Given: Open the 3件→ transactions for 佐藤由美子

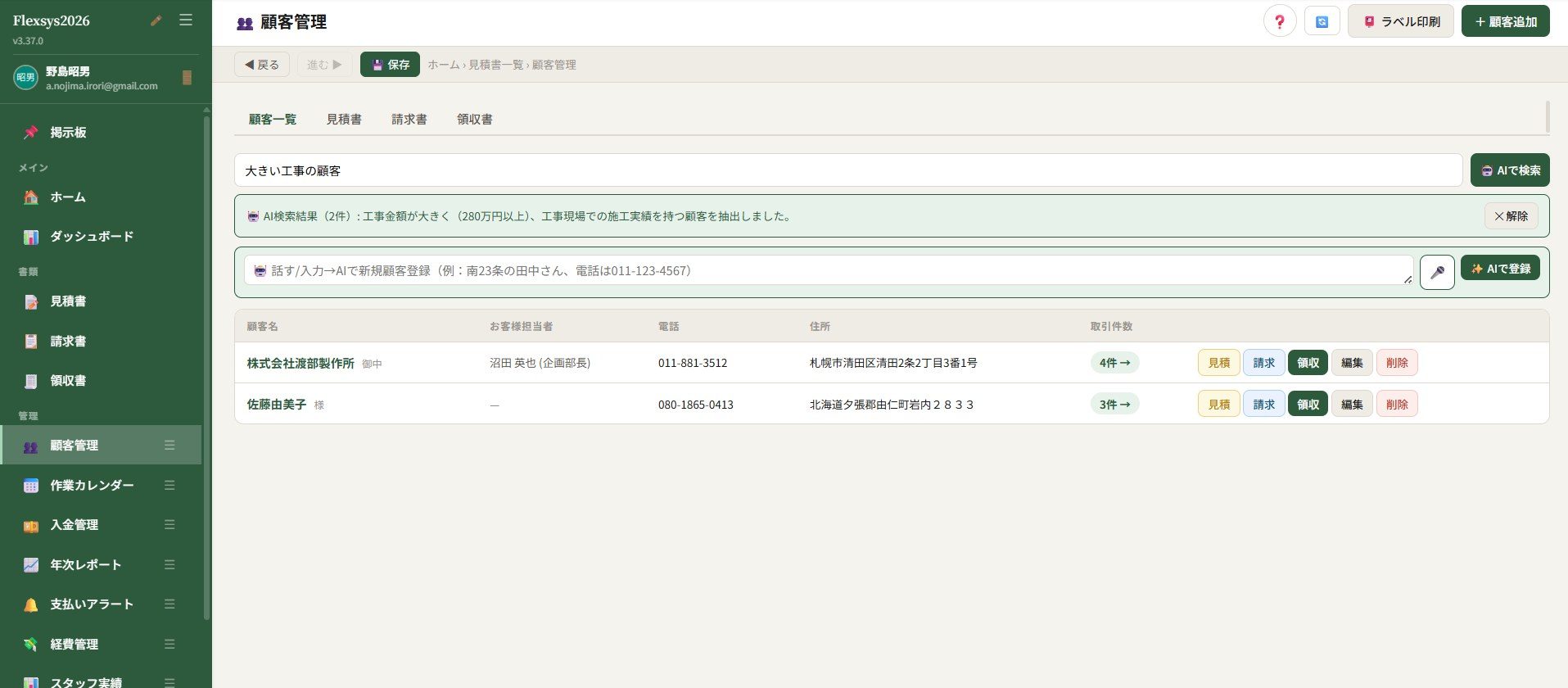Looking at the screenshot, I should pos(1114,405).
